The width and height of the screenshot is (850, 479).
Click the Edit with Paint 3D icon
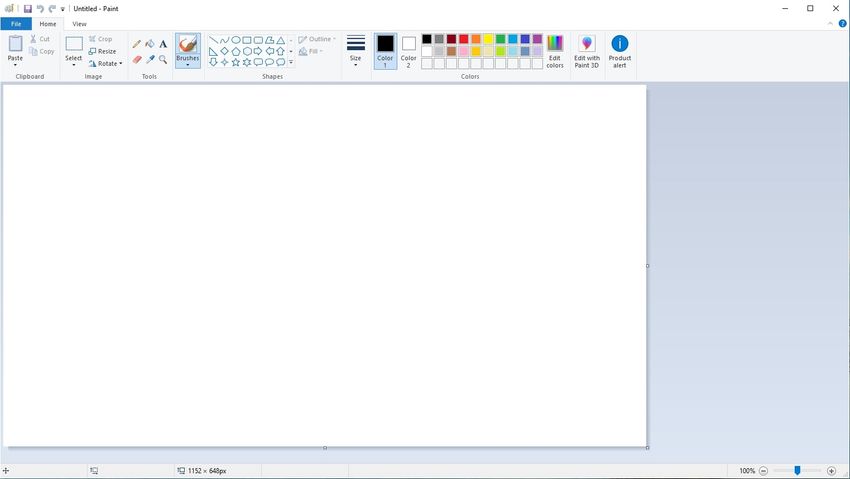click(587, 44)
